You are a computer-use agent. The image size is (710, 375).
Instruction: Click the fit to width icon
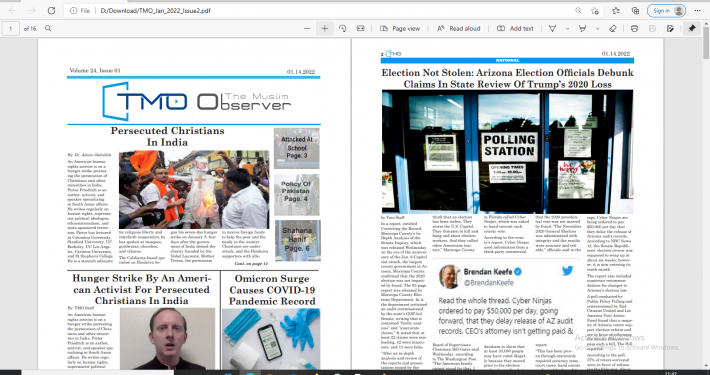pyautogui.click(x=360, y=29)
